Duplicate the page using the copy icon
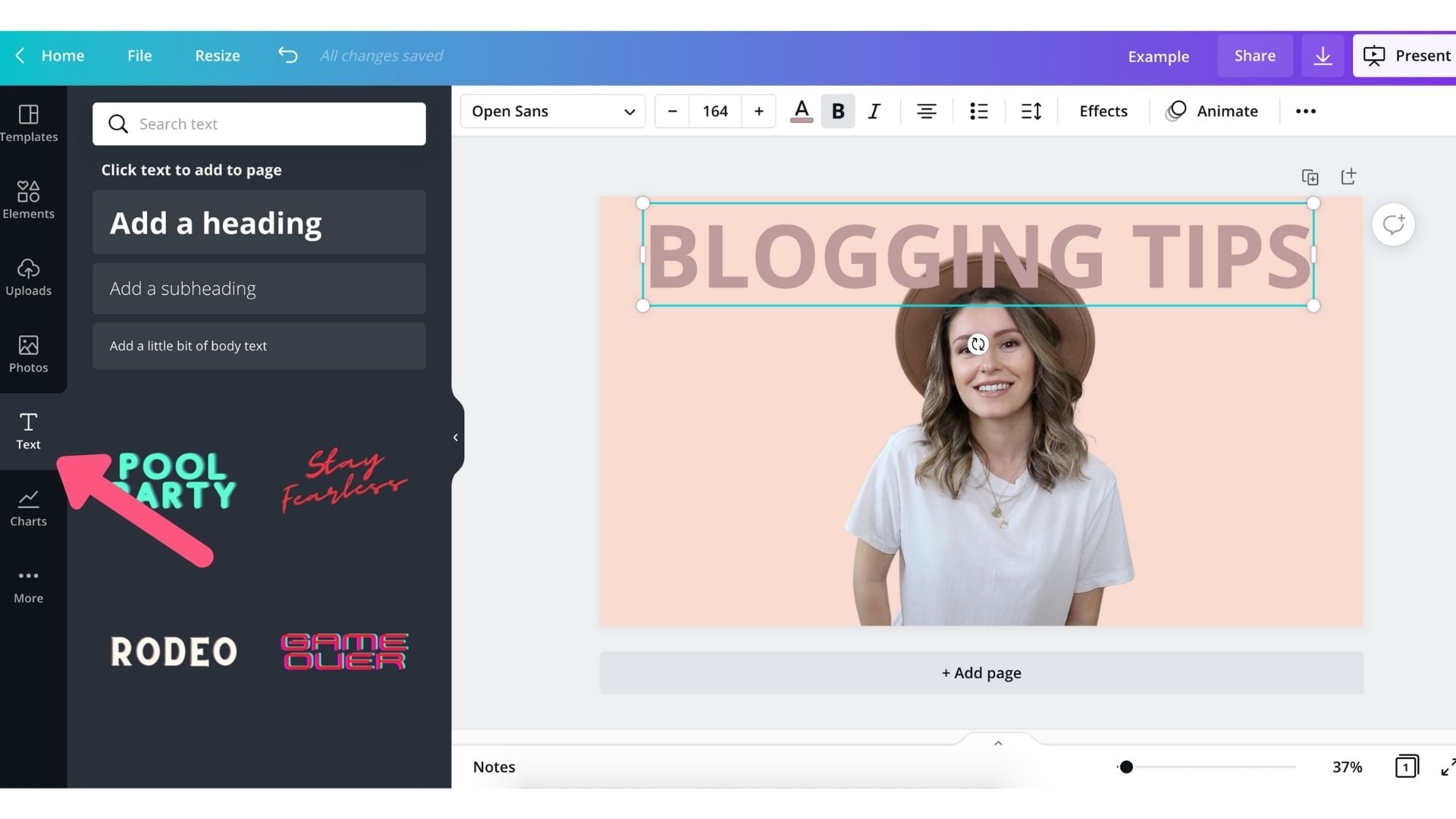This screenshot has height=819, width=1456. point(1310,177)
